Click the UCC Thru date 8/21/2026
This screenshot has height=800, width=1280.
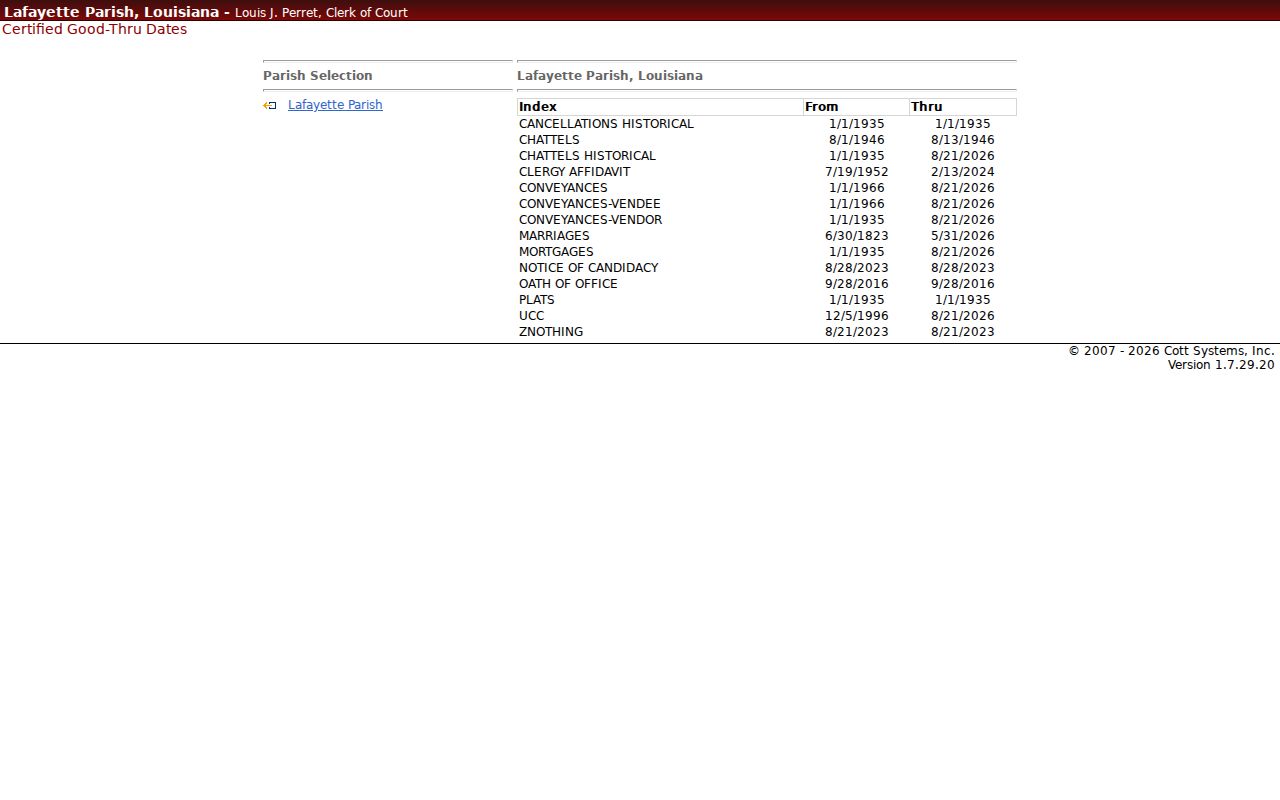coord(963,316)
